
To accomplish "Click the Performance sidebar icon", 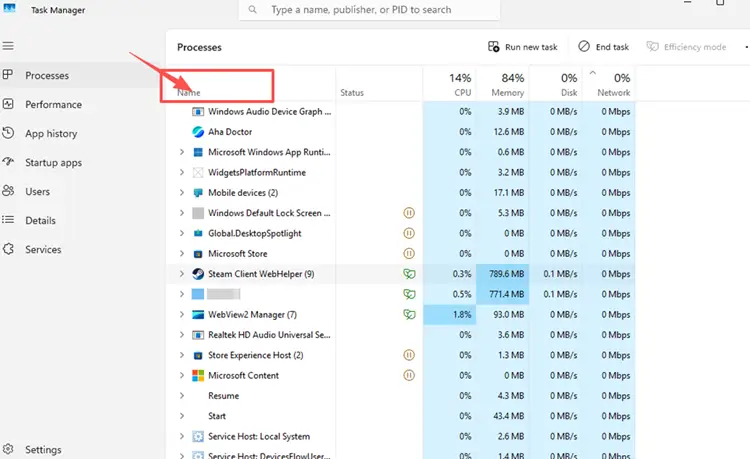I will click(x=8, y=104).
